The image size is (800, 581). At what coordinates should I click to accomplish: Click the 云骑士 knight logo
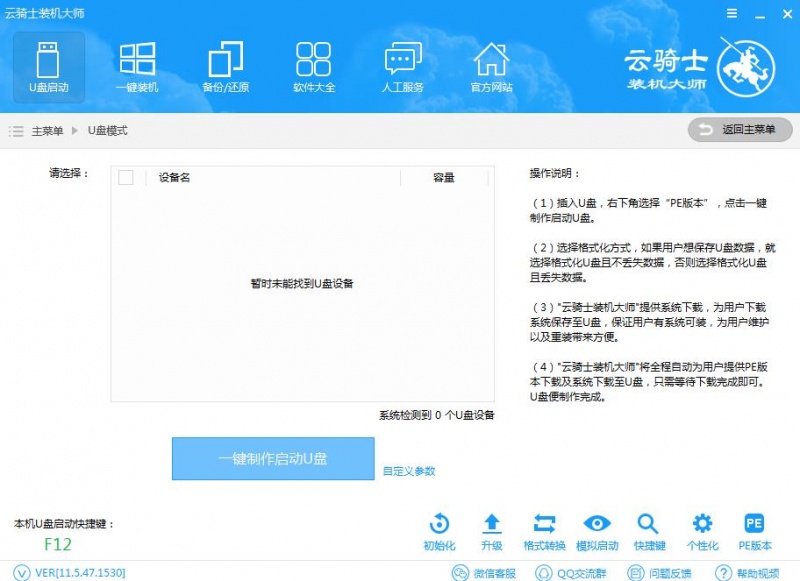[x=746, y=67]
